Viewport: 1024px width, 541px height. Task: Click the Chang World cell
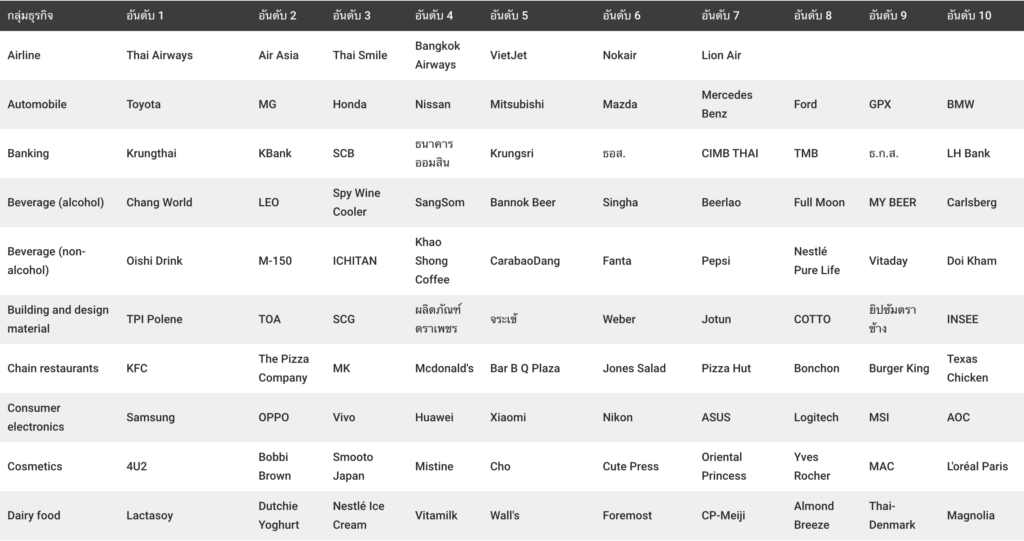(159, 202)
